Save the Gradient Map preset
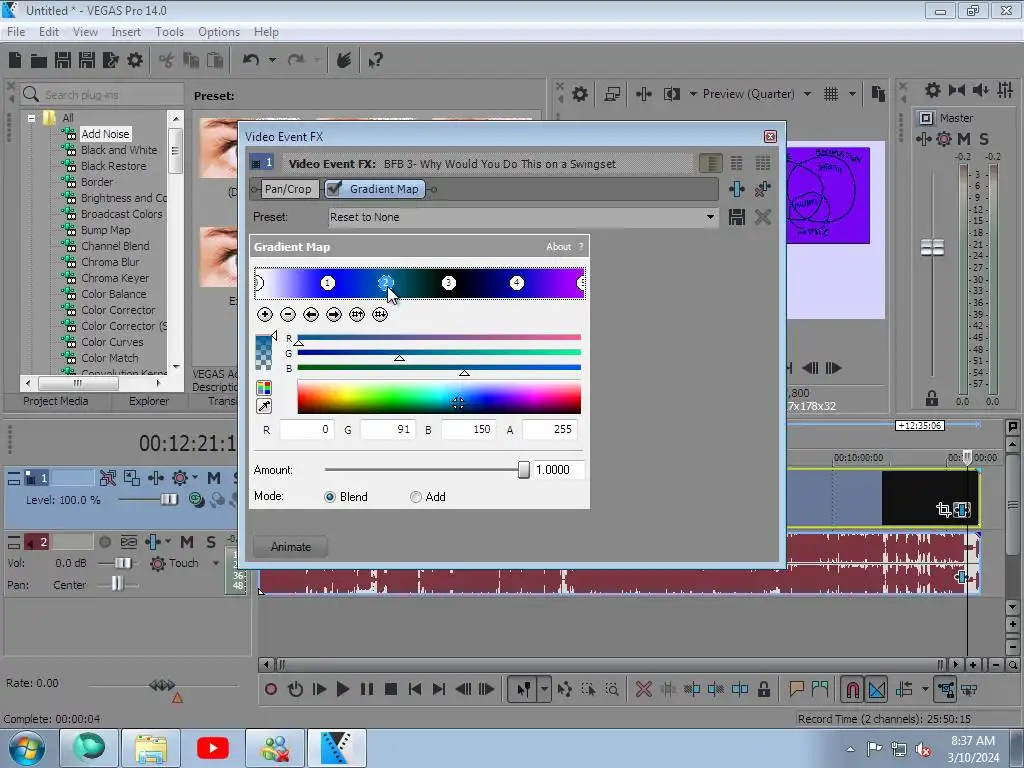Image resolution: width=1024 pixels, height=768 pixels. click(737, 217)
